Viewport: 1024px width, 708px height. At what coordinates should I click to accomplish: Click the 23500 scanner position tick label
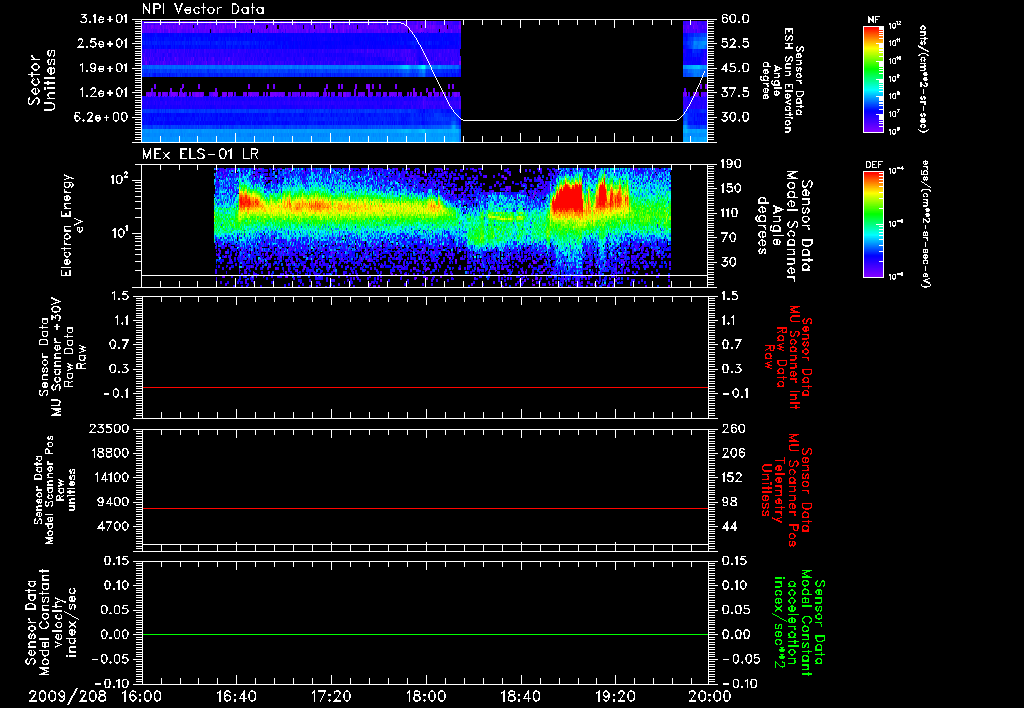tap(110, 429)
